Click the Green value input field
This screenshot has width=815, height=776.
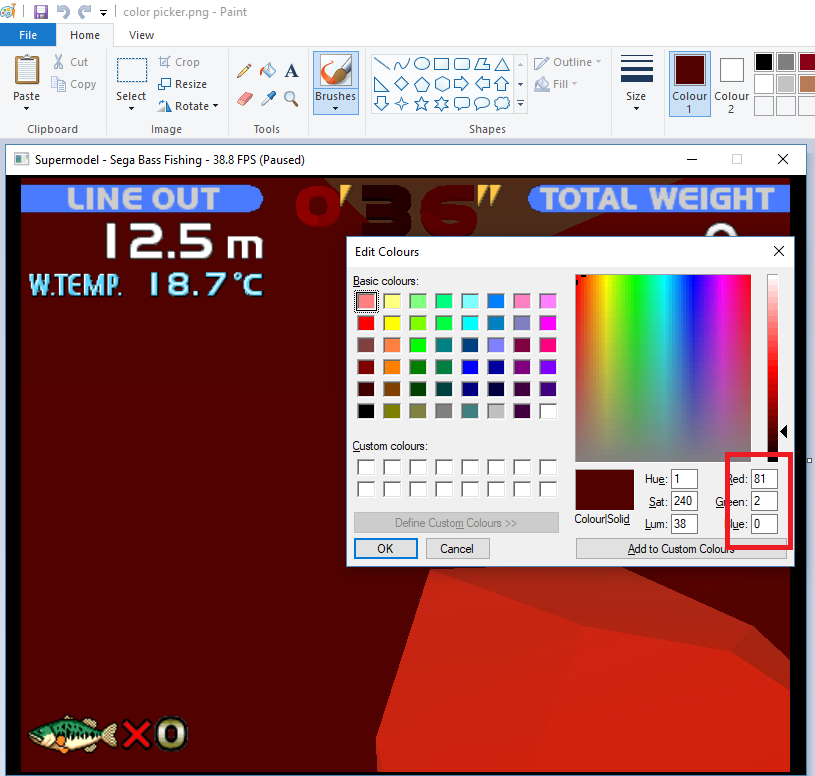pyautogui.click(x=764, y=501)
